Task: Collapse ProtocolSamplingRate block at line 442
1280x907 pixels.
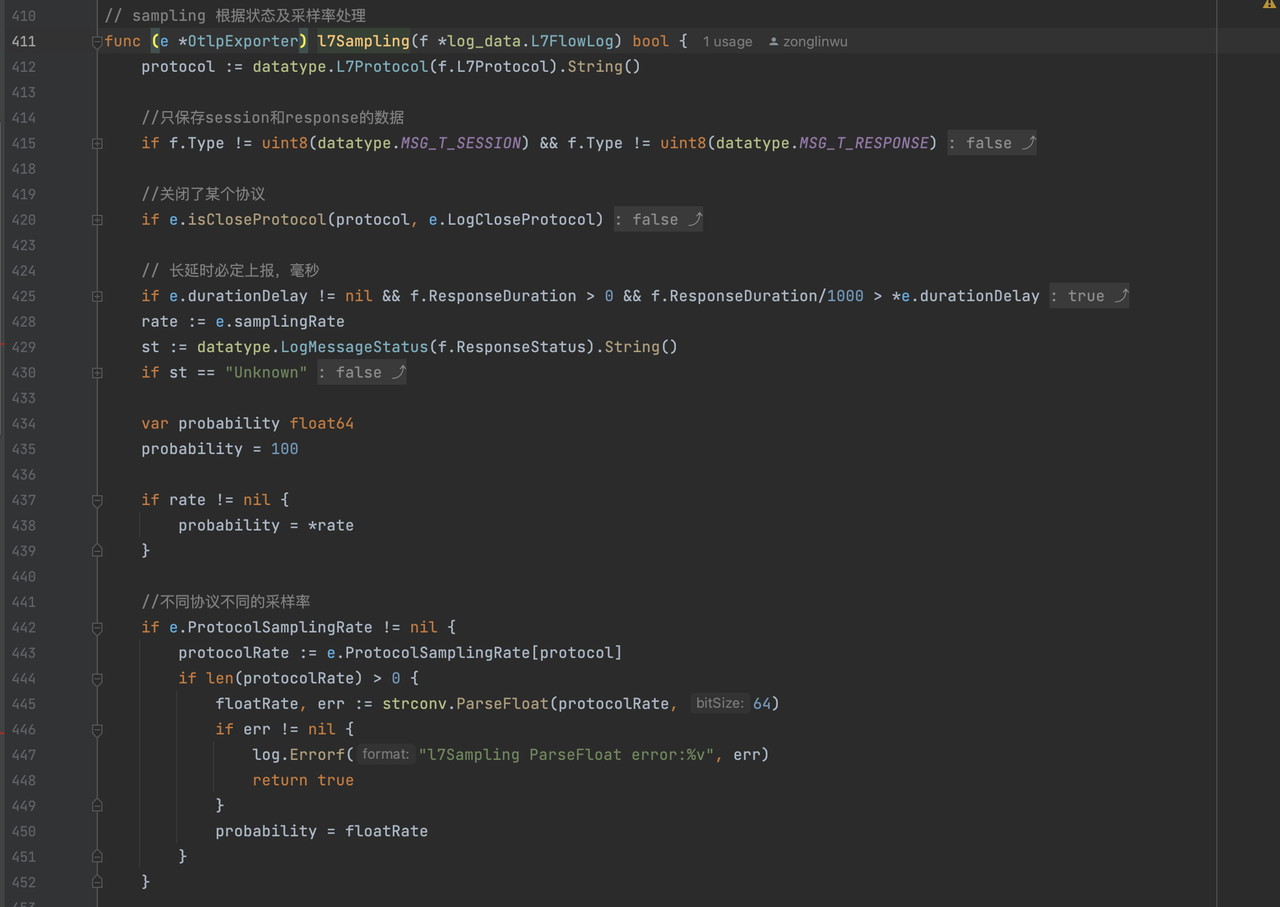Action: pyautogui.click(x=97, y=628)
